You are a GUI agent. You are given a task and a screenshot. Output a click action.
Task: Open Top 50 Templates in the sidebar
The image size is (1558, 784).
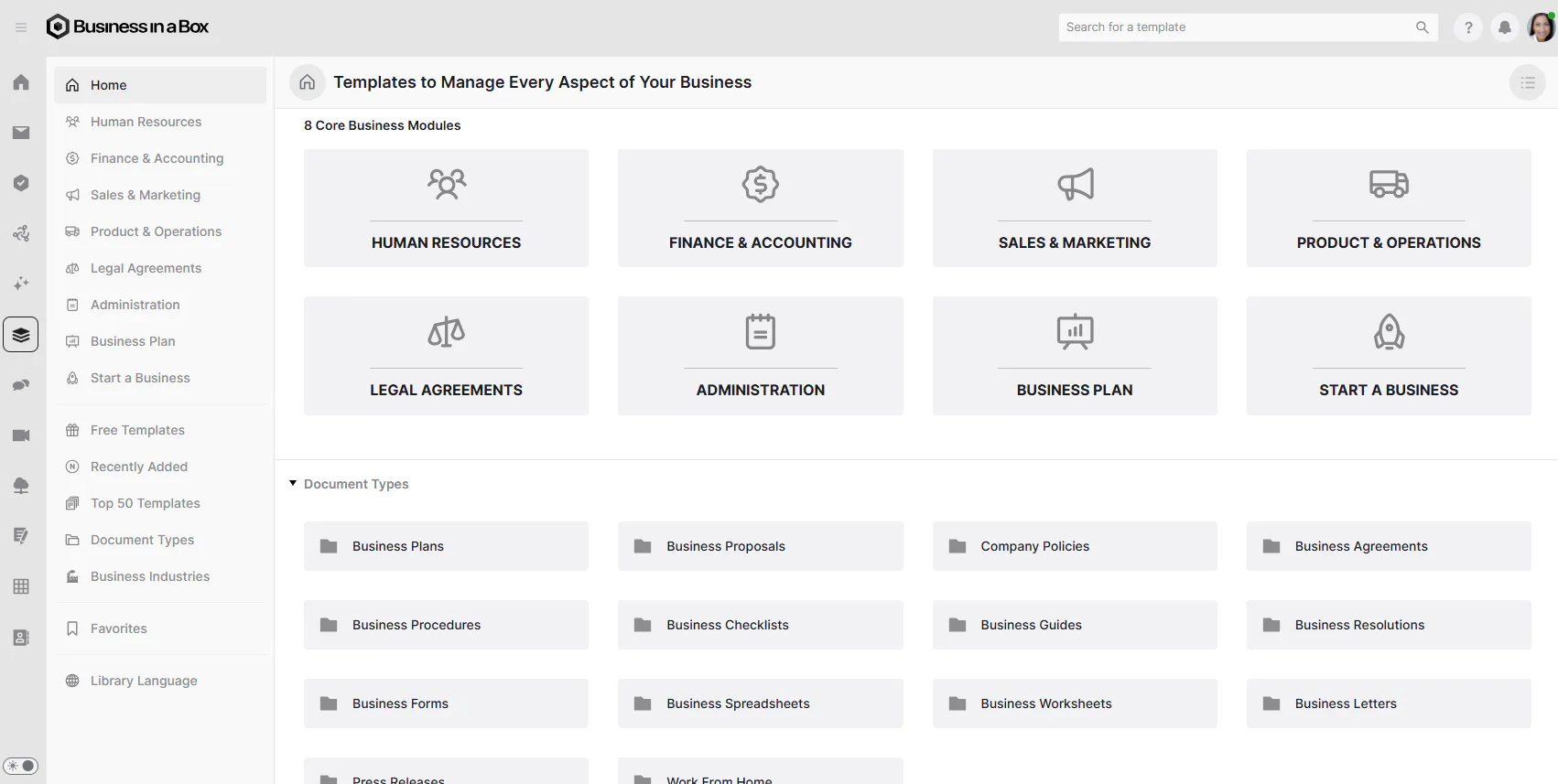pyautogui.click(x=160, y=503)
